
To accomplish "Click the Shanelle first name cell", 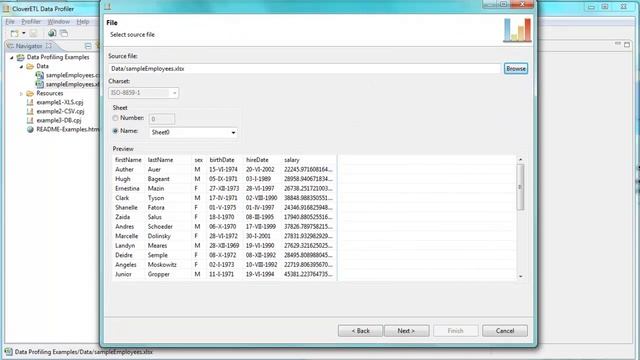I will click(x=126, y=207).
